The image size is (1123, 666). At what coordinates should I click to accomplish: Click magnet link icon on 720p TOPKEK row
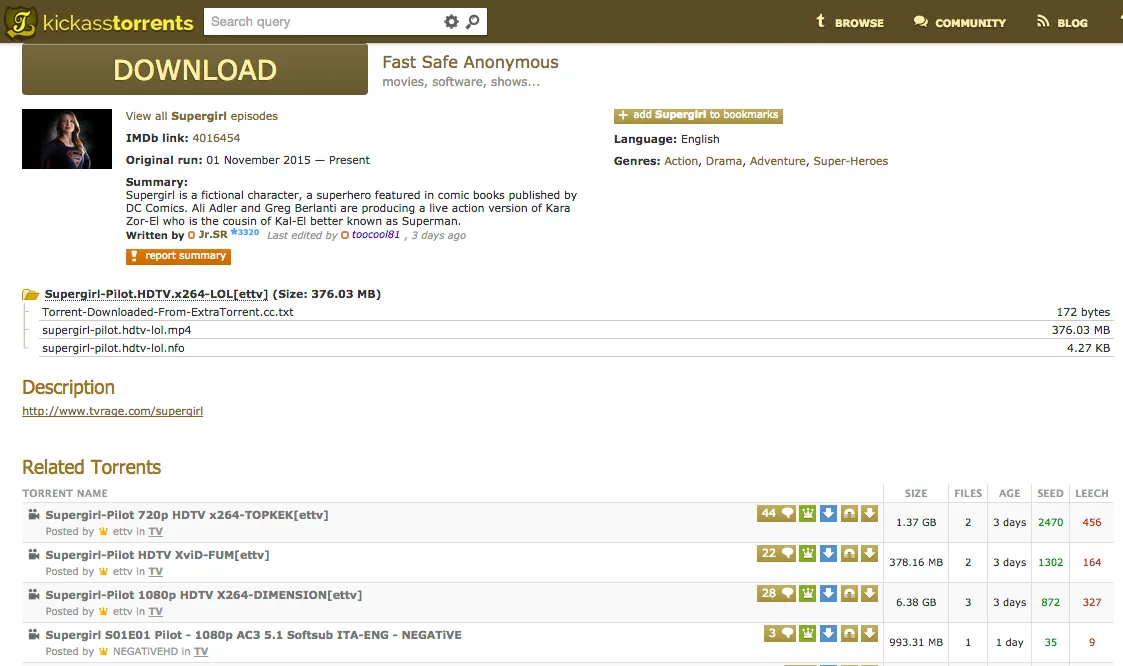pyautogui.click(x=849, y=514)
